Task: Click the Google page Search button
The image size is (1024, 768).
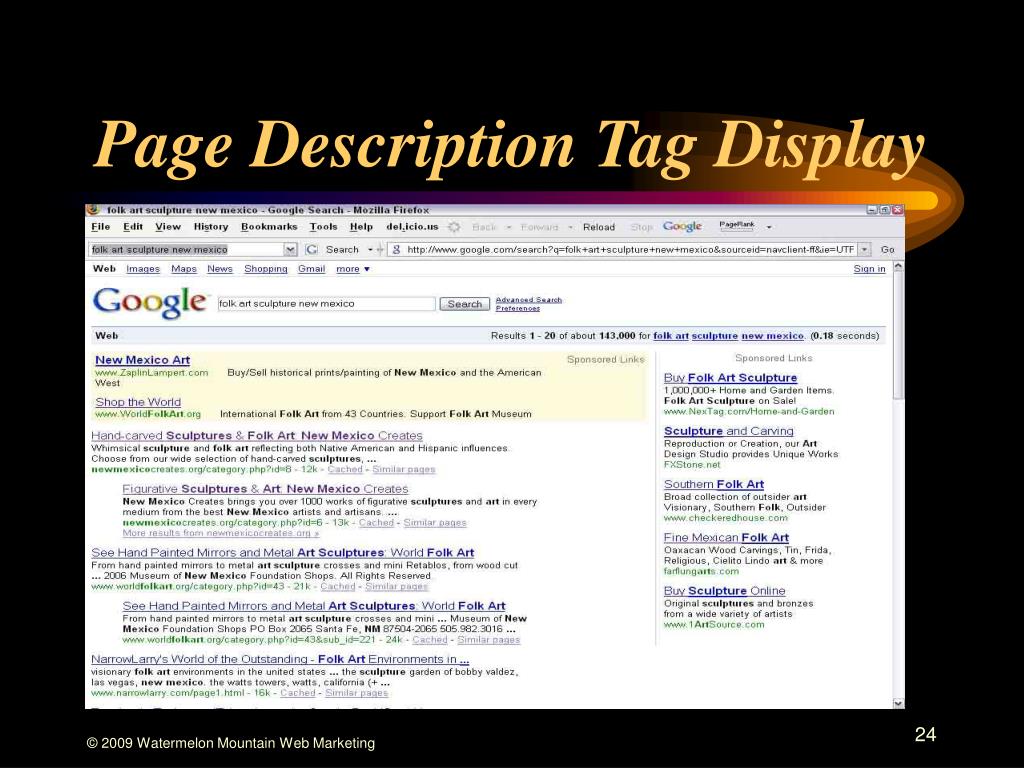Action: pos(464,304)
